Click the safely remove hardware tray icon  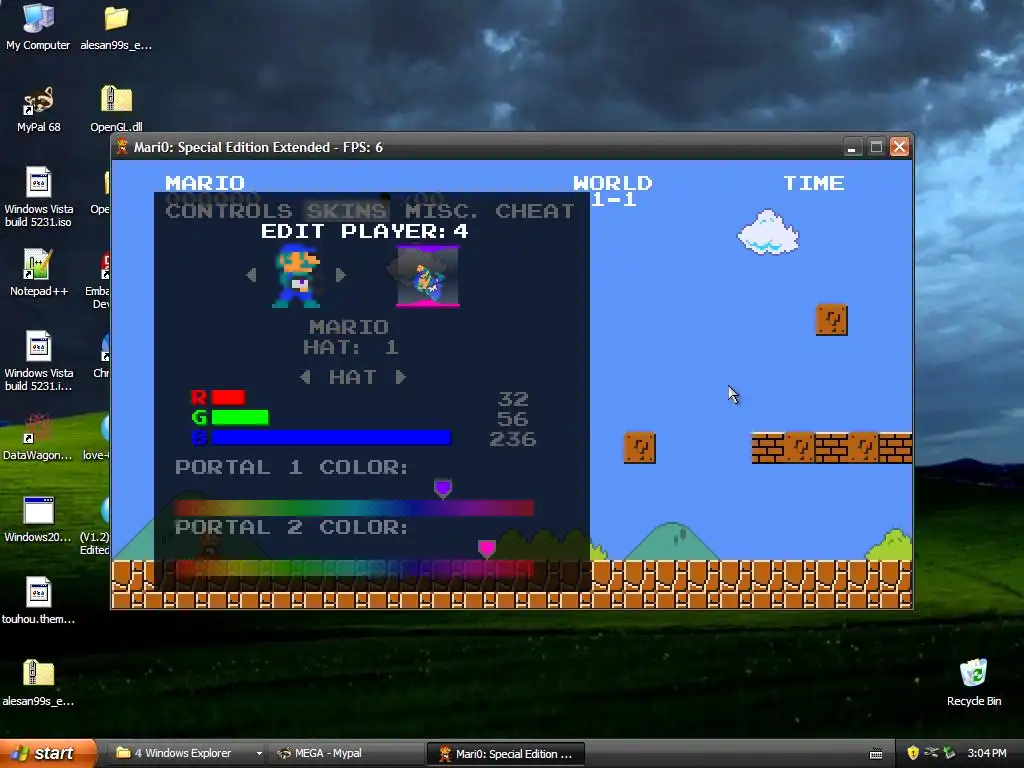pos(950,753)
